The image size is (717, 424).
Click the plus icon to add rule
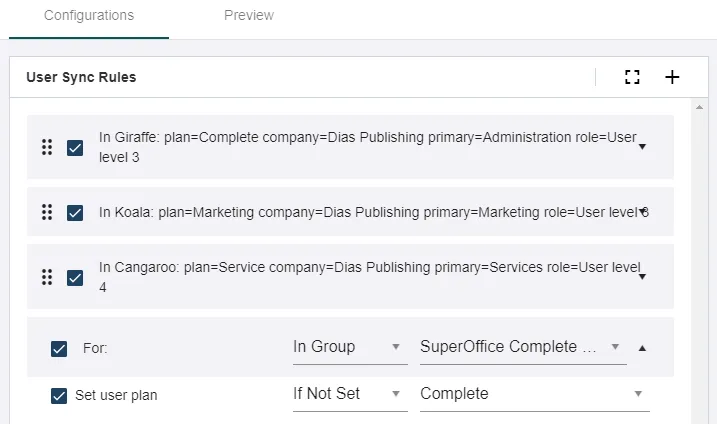pyautogui.click(x=672, y=77)
